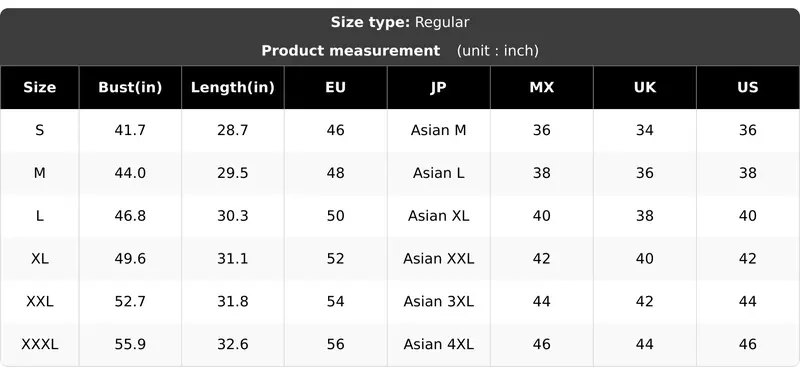Click the US column header
This screenshot has width=800, height=367.
(747, 87)
